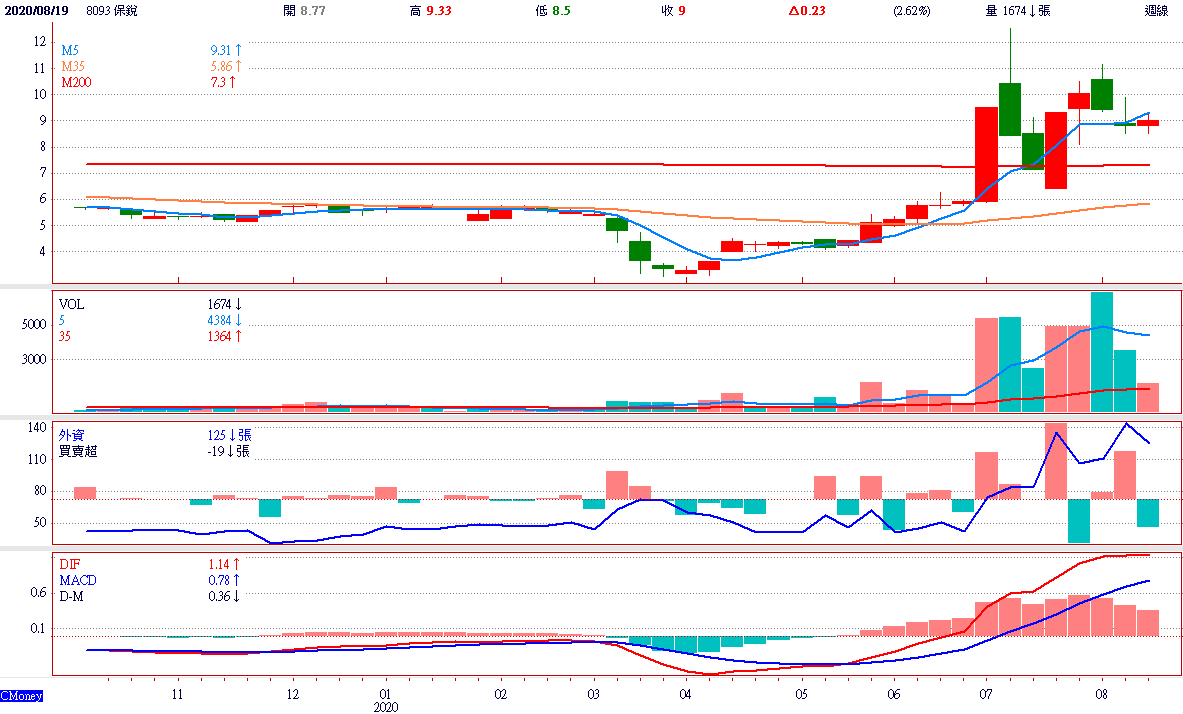
Task: Select the D-M histogram label
Action: (x=72, y=596)
